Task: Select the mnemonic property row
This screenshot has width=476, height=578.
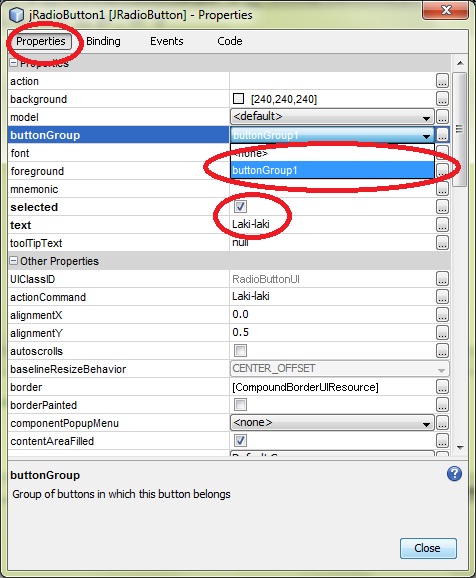Action: [x=118, y=189]
